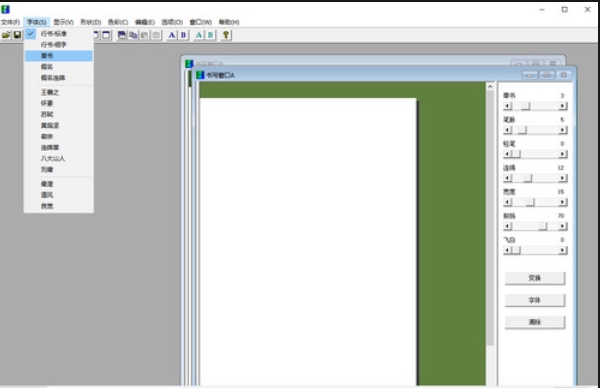
Task: Open the 帮助(H) menu
Action: pyautogui.click(x=229, y=22)
